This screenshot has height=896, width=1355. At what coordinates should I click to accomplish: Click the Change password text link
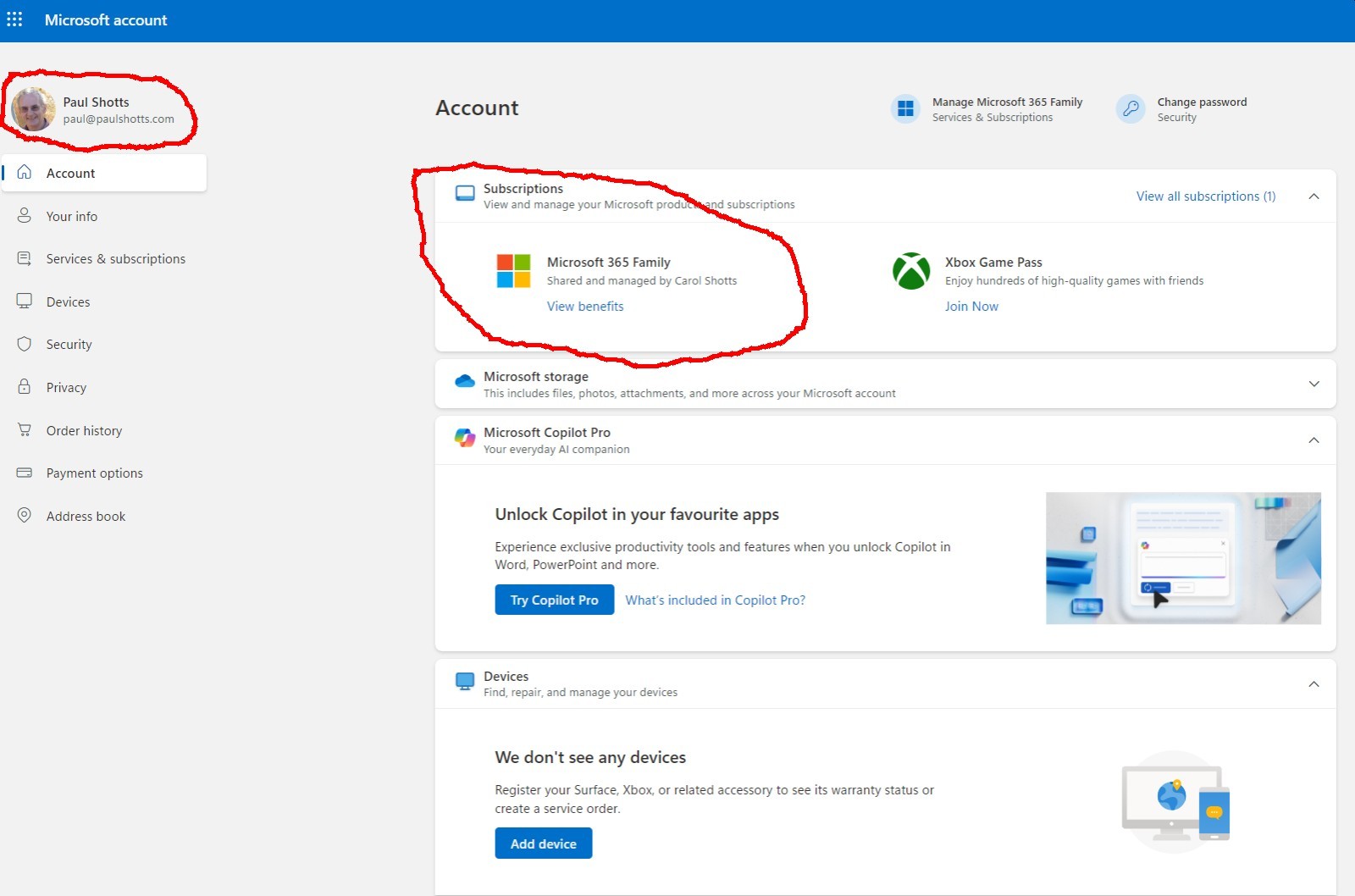[x=1203, y=102]
